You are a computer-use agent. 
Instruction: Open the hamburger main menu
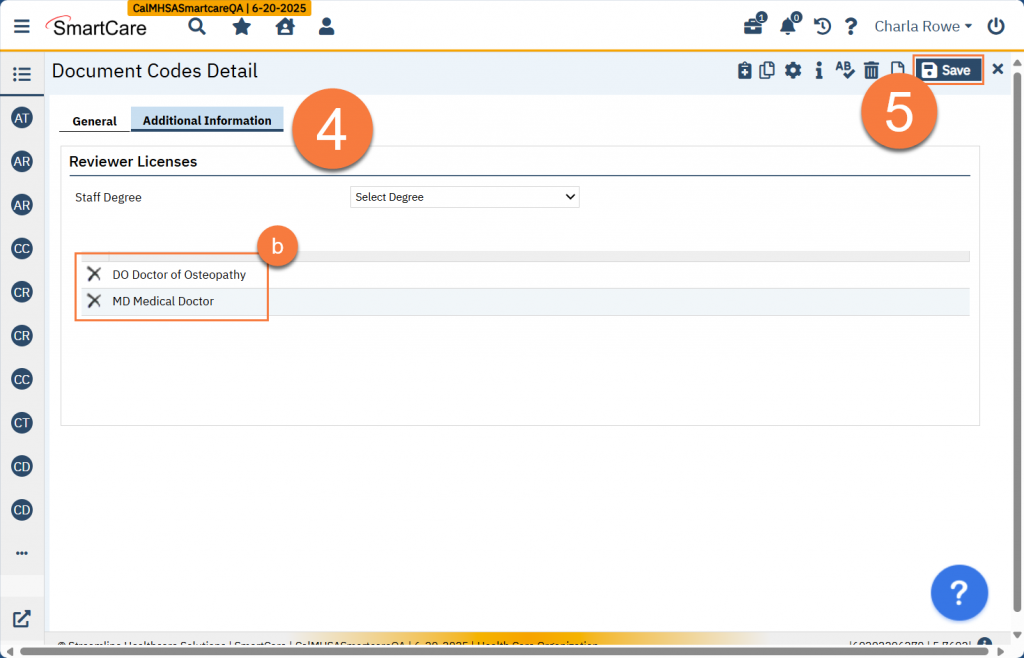pyautogui.click(x=22, y=27)
